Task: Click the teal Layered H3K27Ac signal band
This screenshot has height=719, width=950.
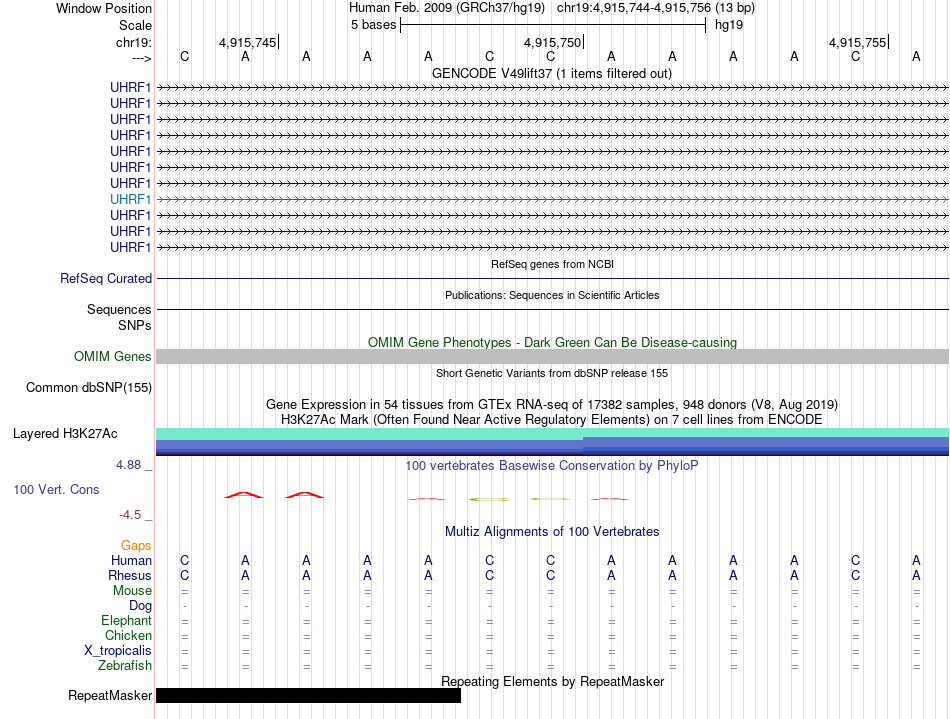Action: point(552,432)
